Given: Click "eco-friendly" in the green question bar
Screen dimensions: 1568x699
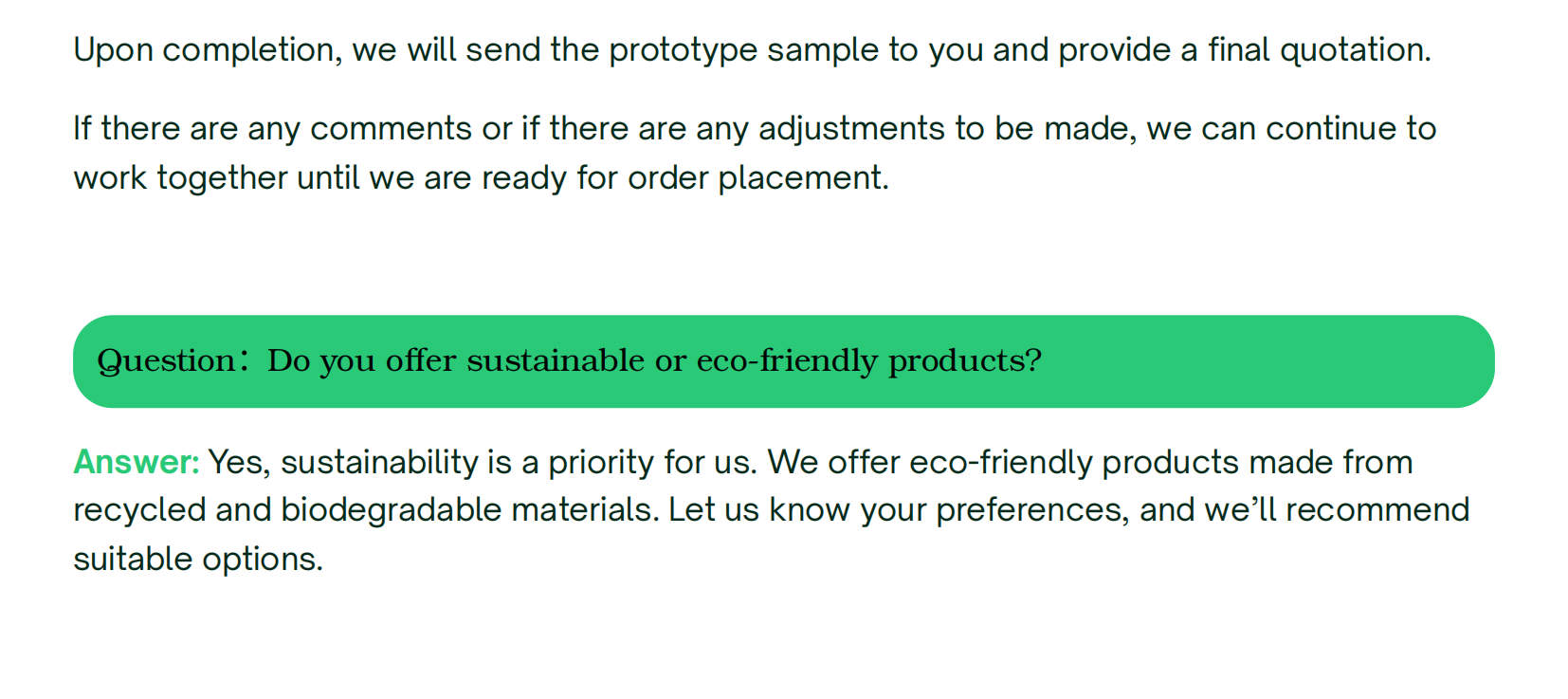Looking at the screenshot, I should (x=787, y=361).
